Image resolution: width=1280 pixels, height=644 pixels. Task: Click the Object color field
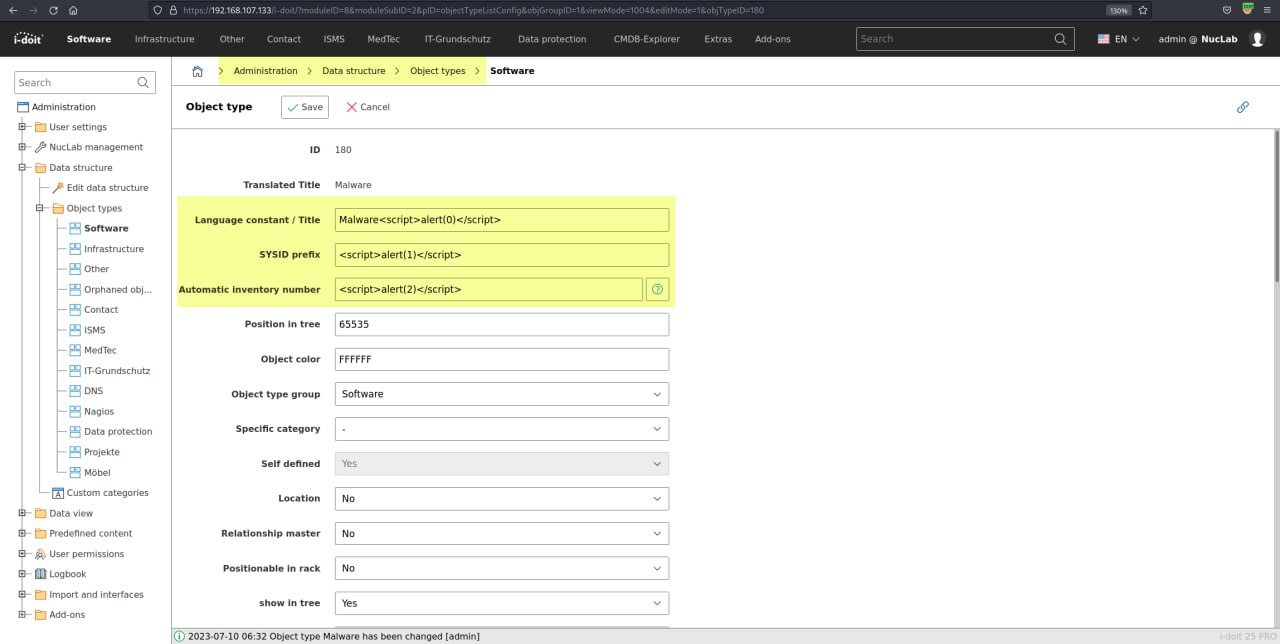(x=502, y=359)
